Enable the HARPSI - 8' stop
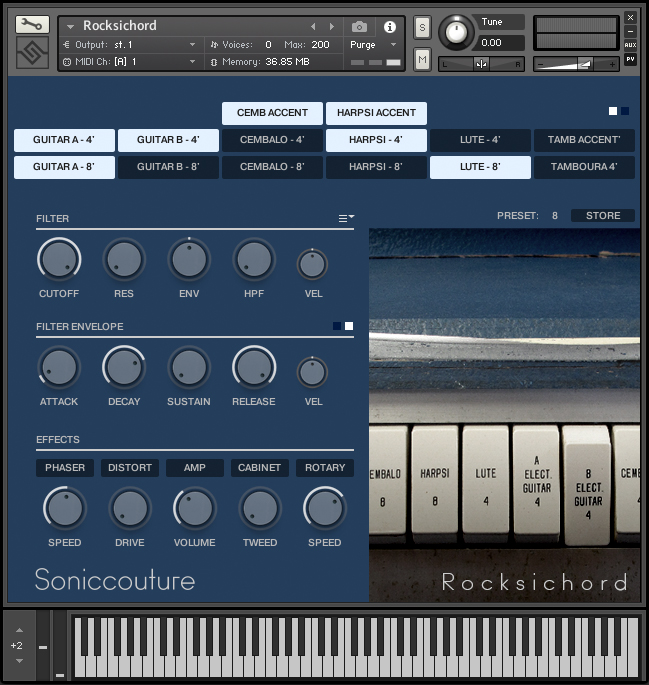This screenshot has height=685, width=649. click(376, 167)
